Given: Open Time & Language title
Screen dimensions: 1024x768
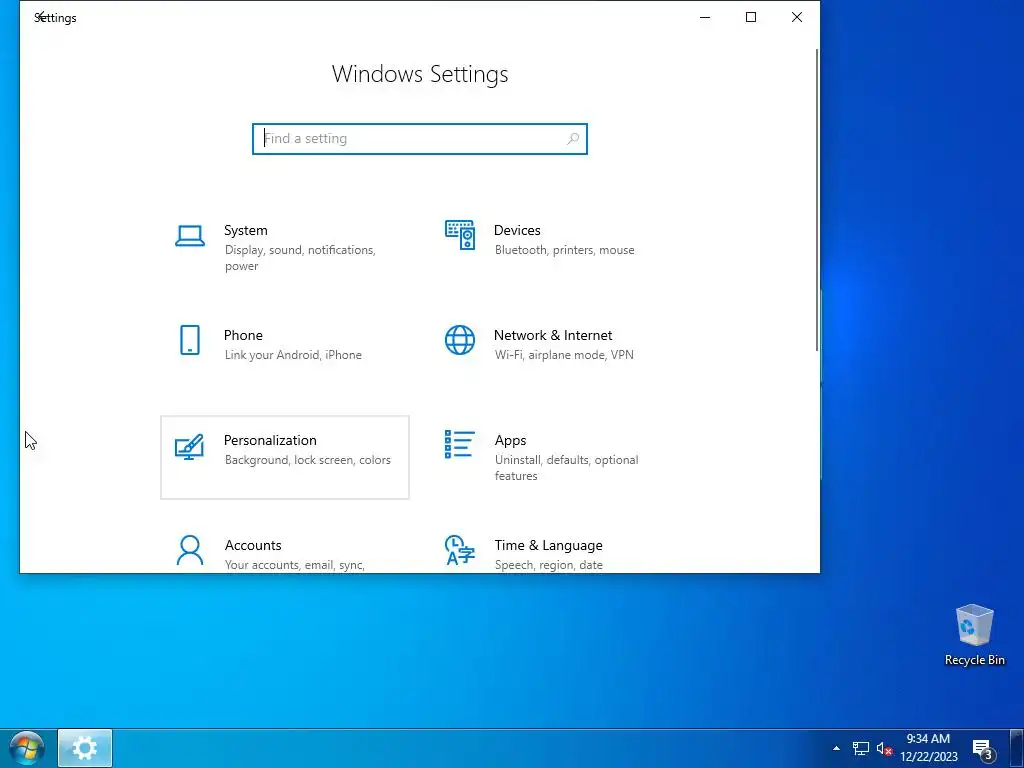Looking at the screenshot, I should [x=549, y=545].
